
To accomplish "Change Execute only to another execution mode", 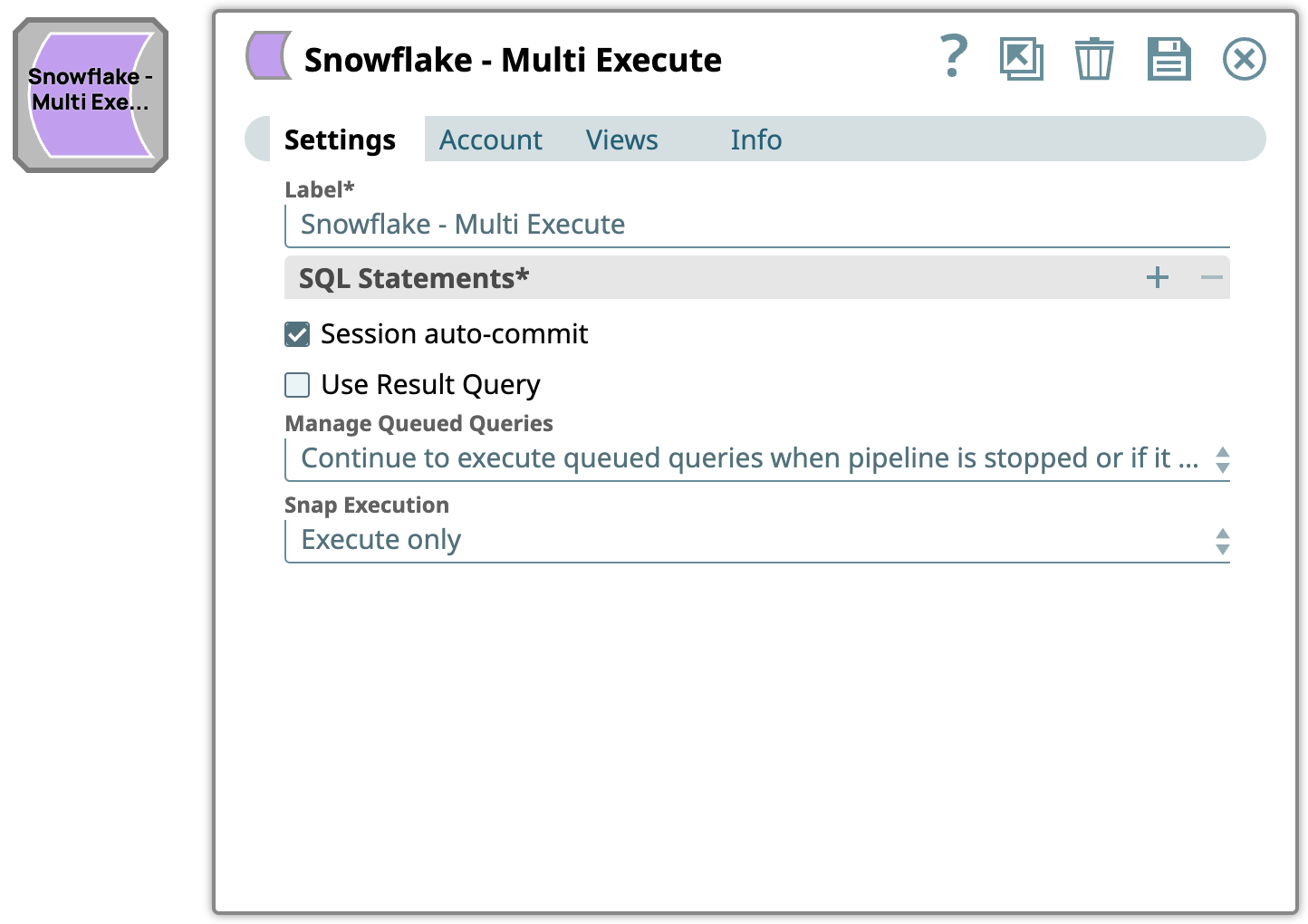I will pos(1223,541).
